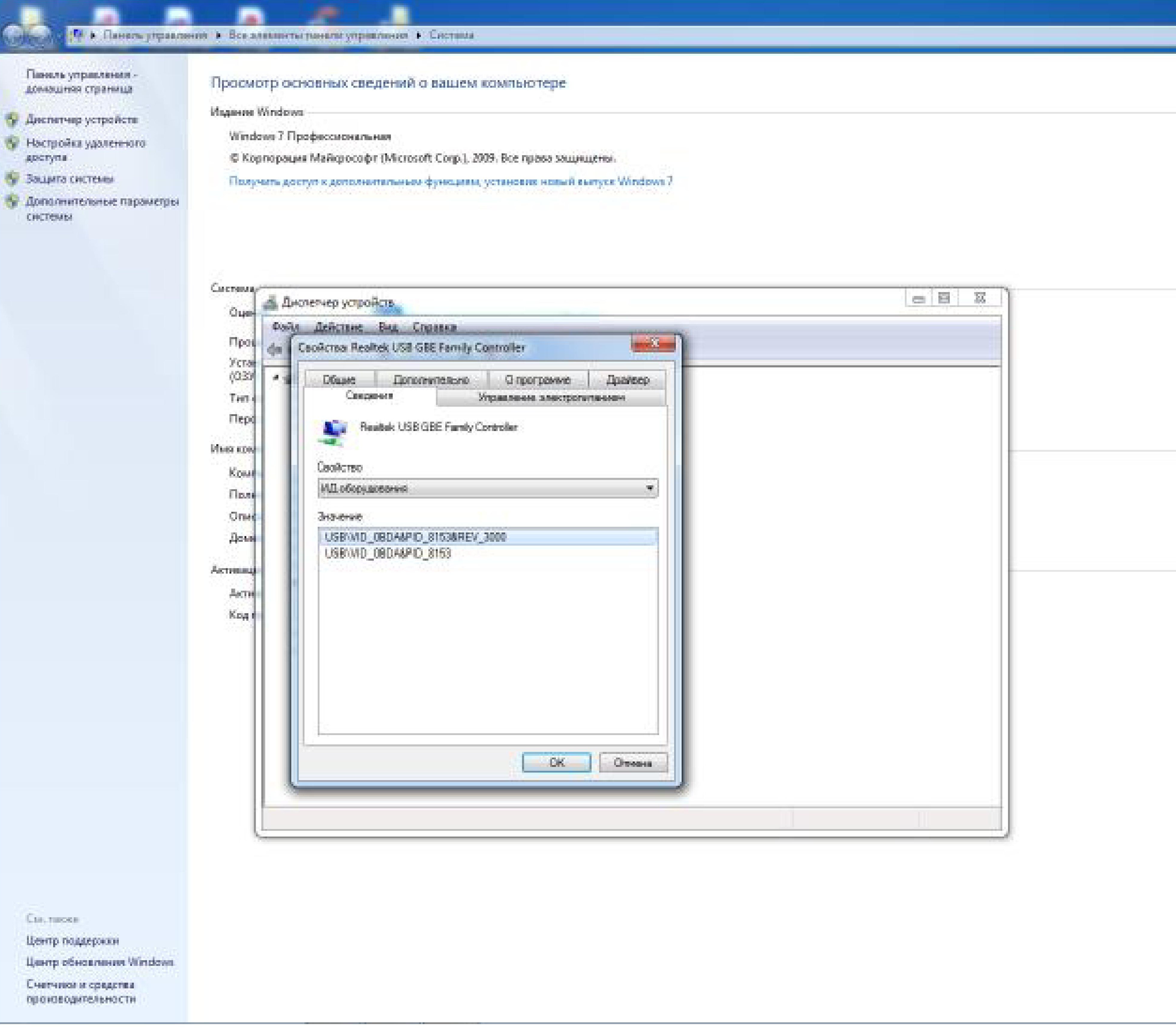
Task: Click the shield icon beside Защита системы
Action: pos(12,178)
